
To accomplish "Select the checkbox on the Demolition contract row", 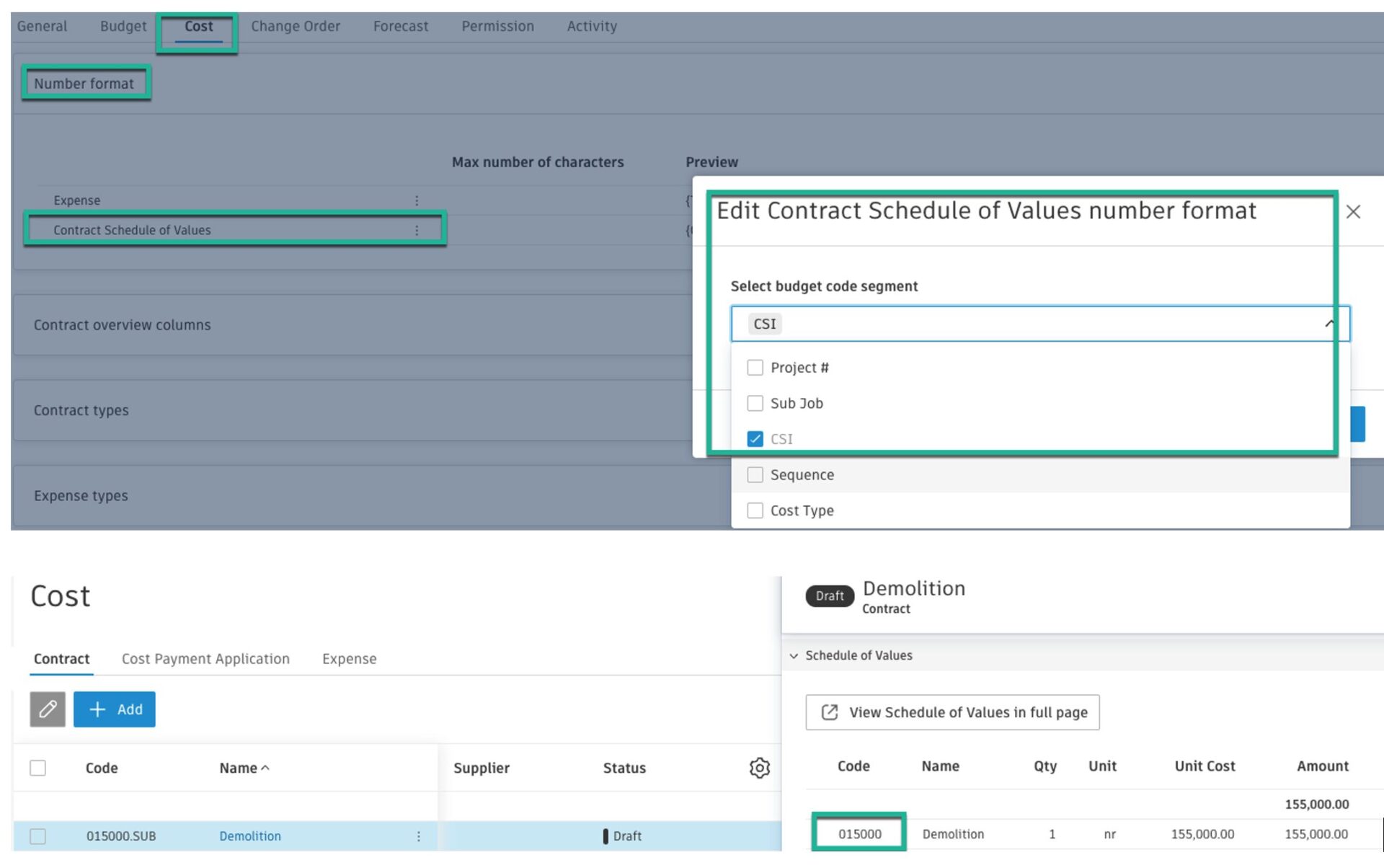I will click(38, 836).
